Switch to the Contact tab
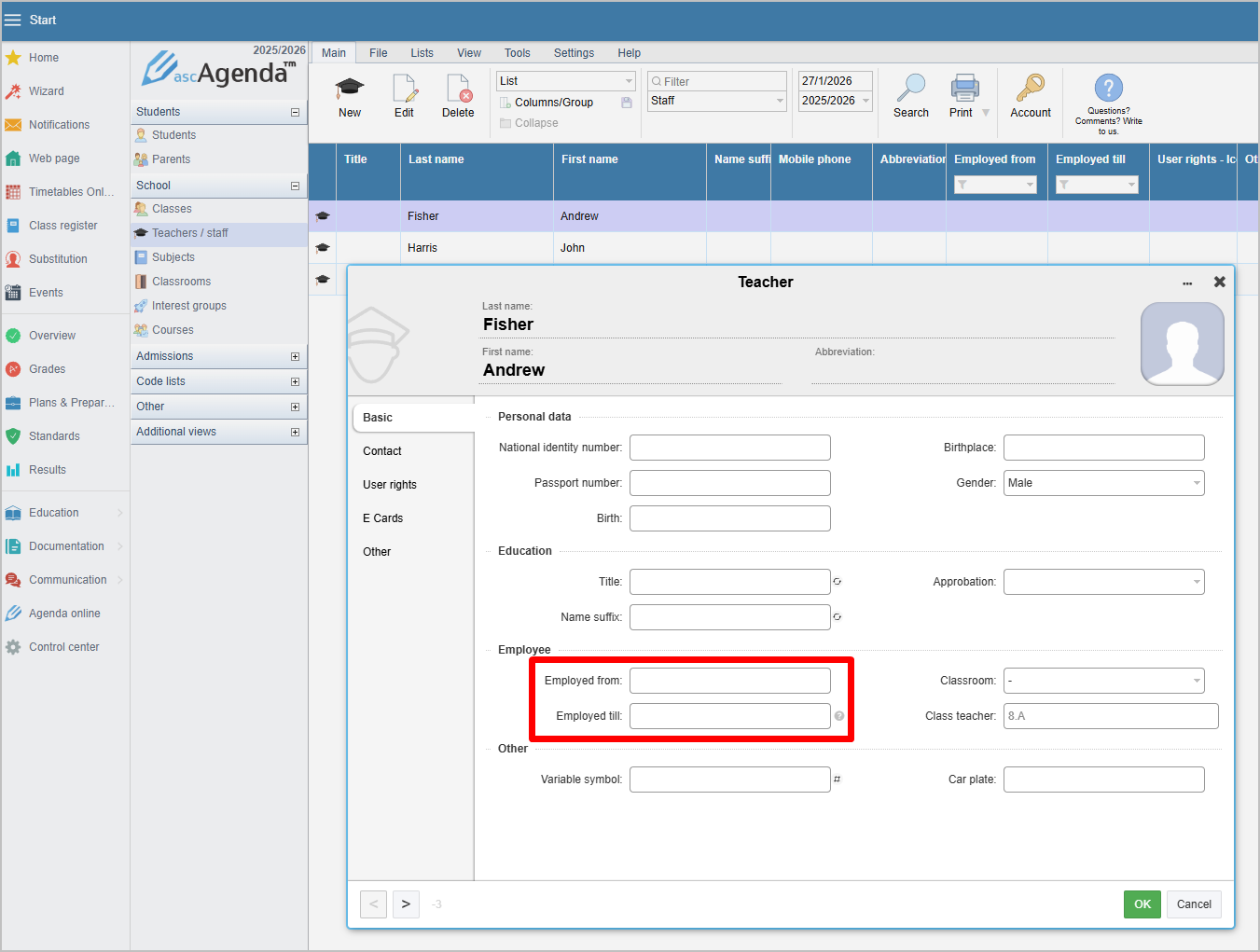Image resolution: width=1260 pixels, height=952 pixels. (382, 451)
